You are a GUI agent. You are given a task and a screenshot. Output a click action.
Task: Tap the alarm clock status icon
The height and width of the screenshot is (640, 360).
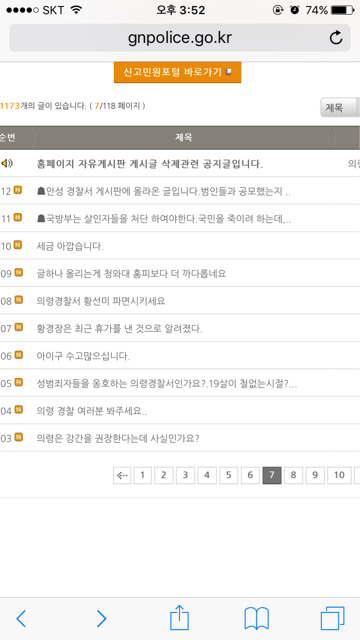coord(295,10)
